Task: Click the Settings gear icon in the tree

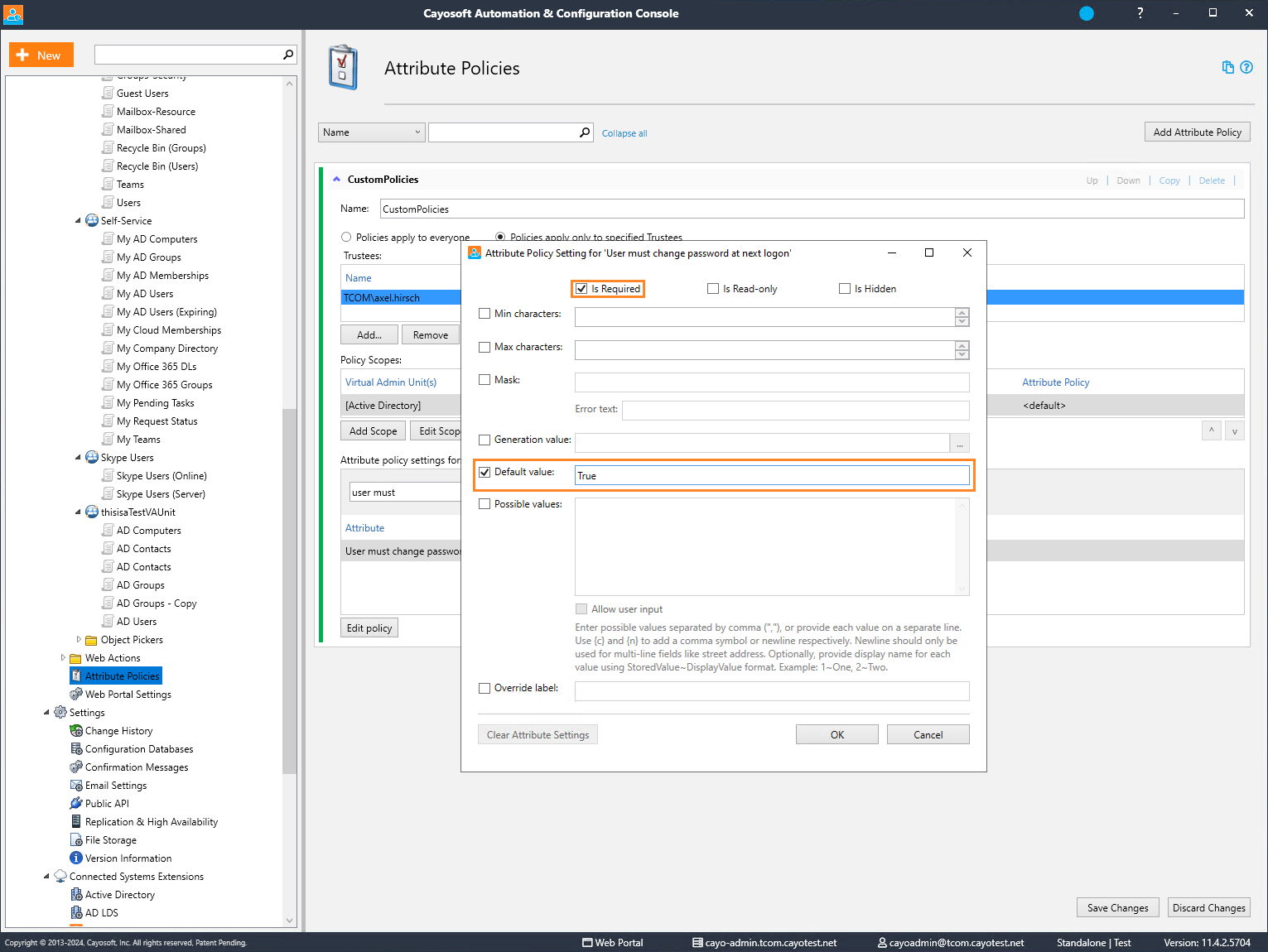Action: 60,713
